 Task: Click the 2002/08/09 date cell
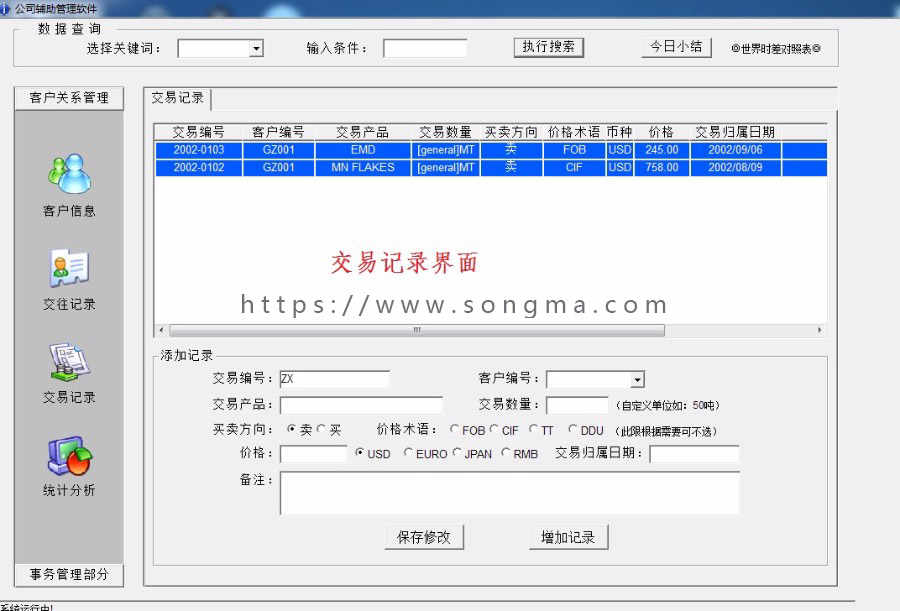(x=735, y=168)
